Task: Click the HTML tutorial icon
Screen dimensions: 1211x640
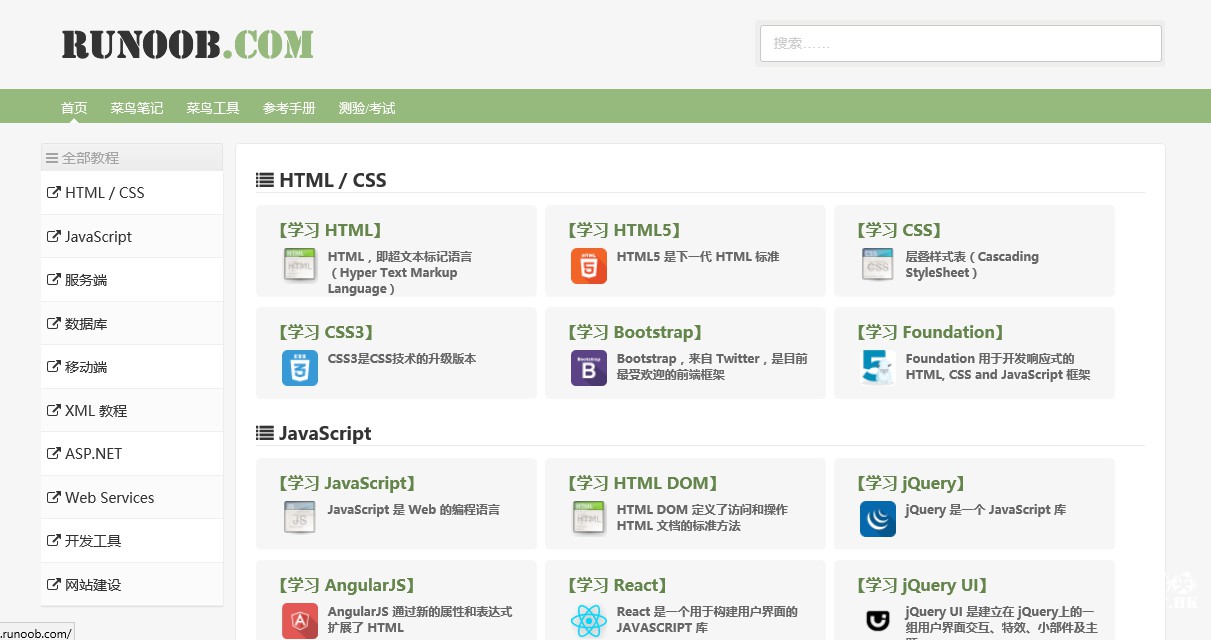Action: pyautogui.click(x=300, y=265)
